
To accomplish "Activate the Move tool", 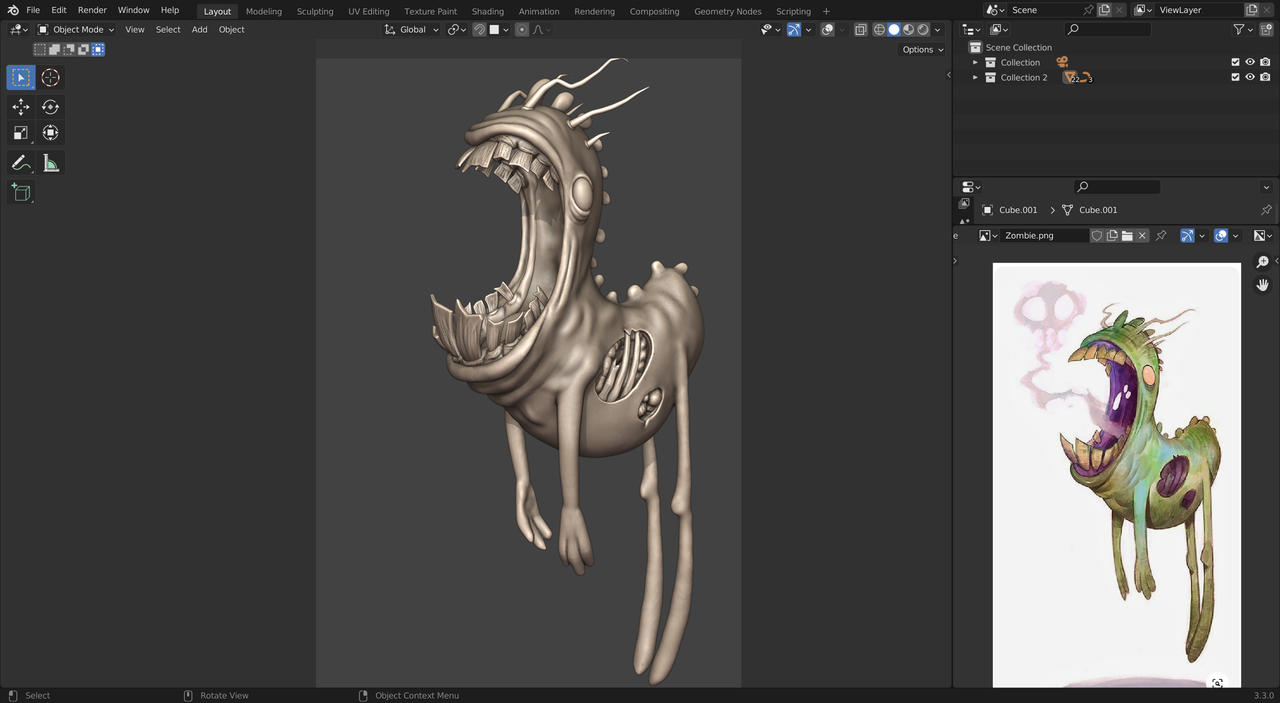I will click(20, 107).
